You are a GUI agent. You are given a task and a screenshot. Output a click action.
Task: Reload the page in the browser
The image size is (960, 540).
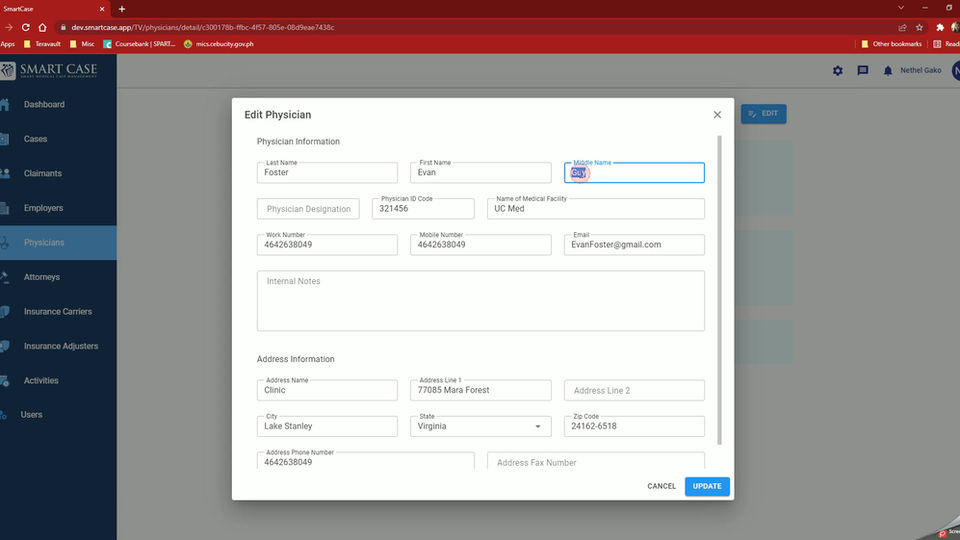[x=26, y=27]
